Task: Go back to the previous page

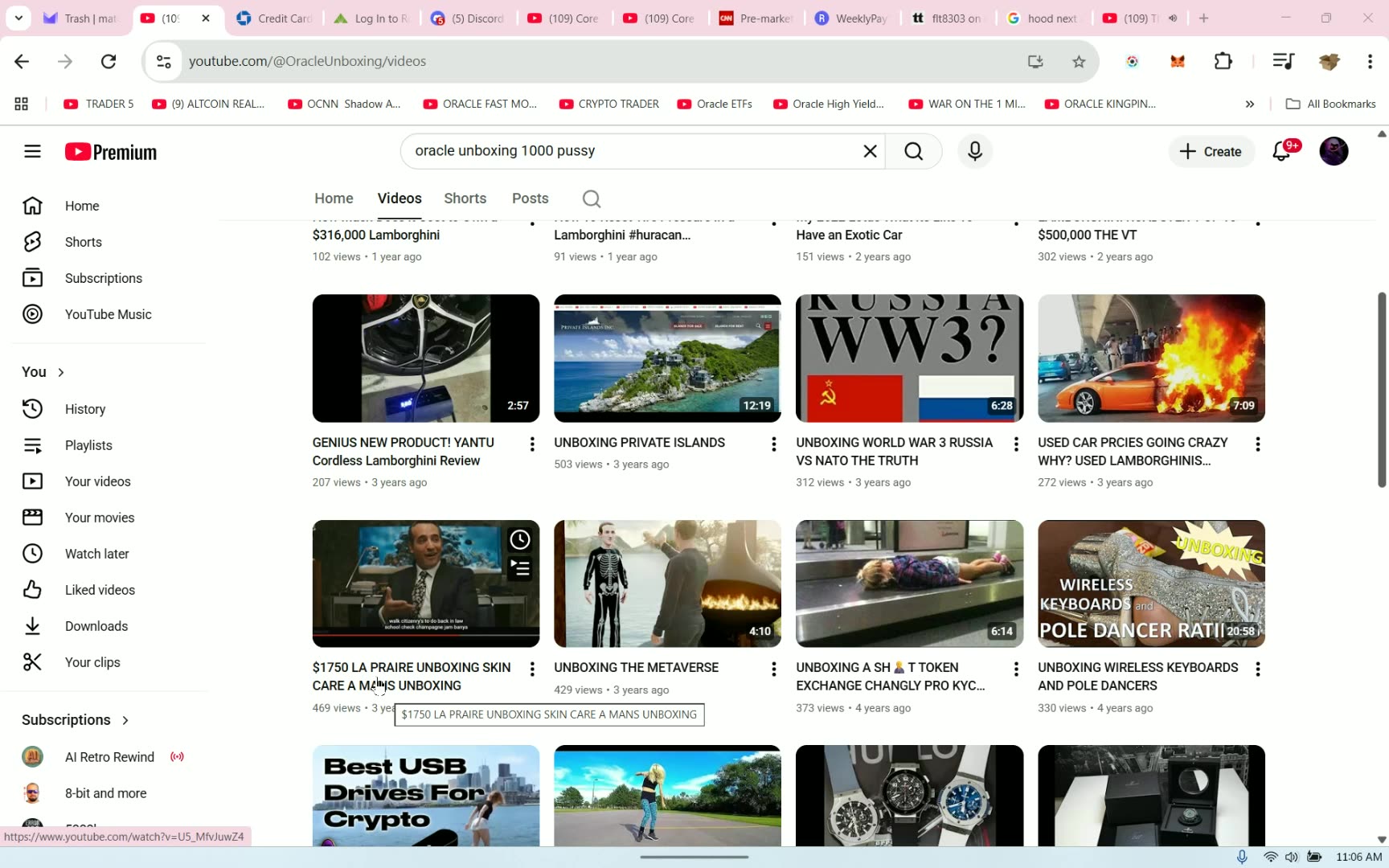Action: pos(22,61)
